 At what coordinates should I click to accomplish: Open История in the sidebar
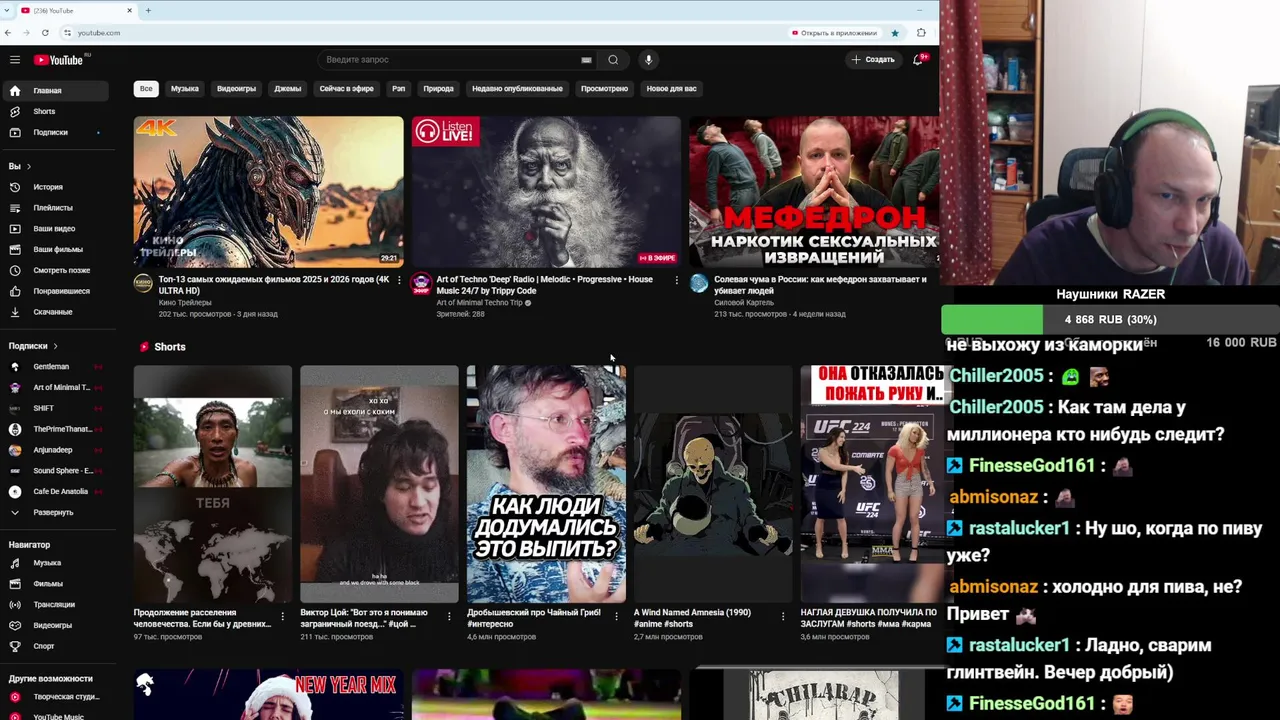tap(54, 187)
